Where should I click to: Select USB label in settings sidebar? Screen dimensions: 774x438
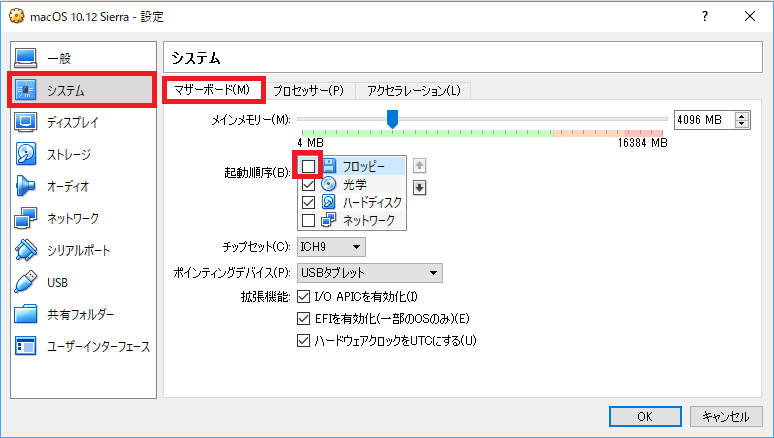click(57, 282)
